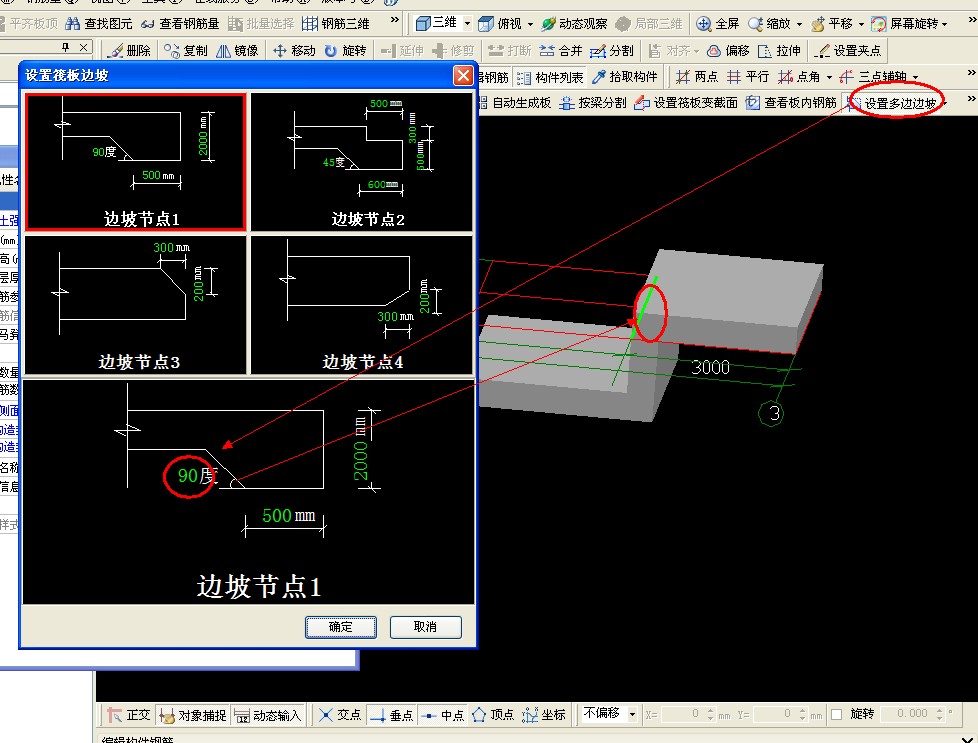Viewport: 978px width, 743px height.
Task: Select the 旋转 rotate tool in edit toolbar
Action: [x=346, y=51]
